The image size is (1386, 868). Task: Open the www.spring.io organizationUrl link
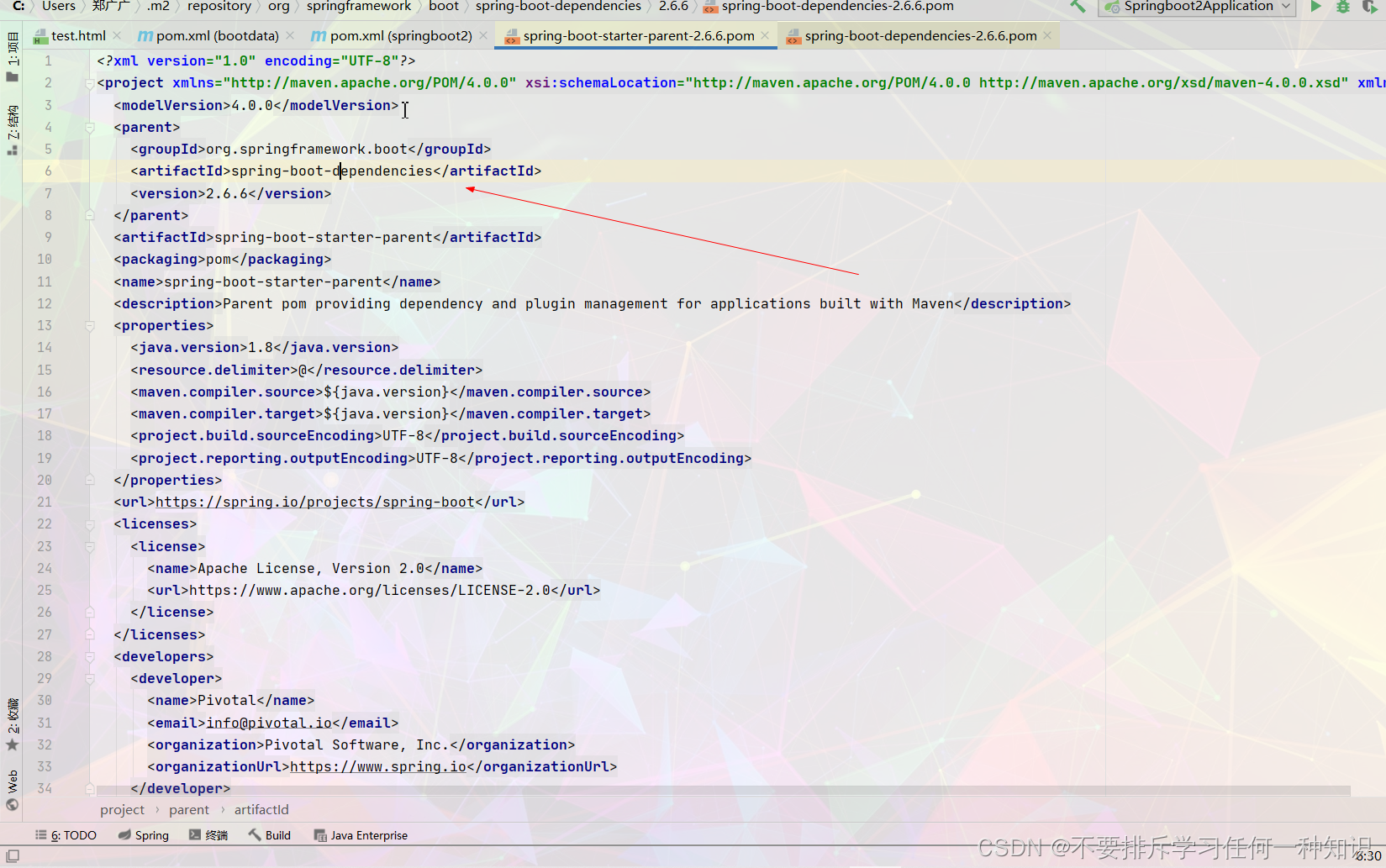pyautogui.click(x=378, y=767)
